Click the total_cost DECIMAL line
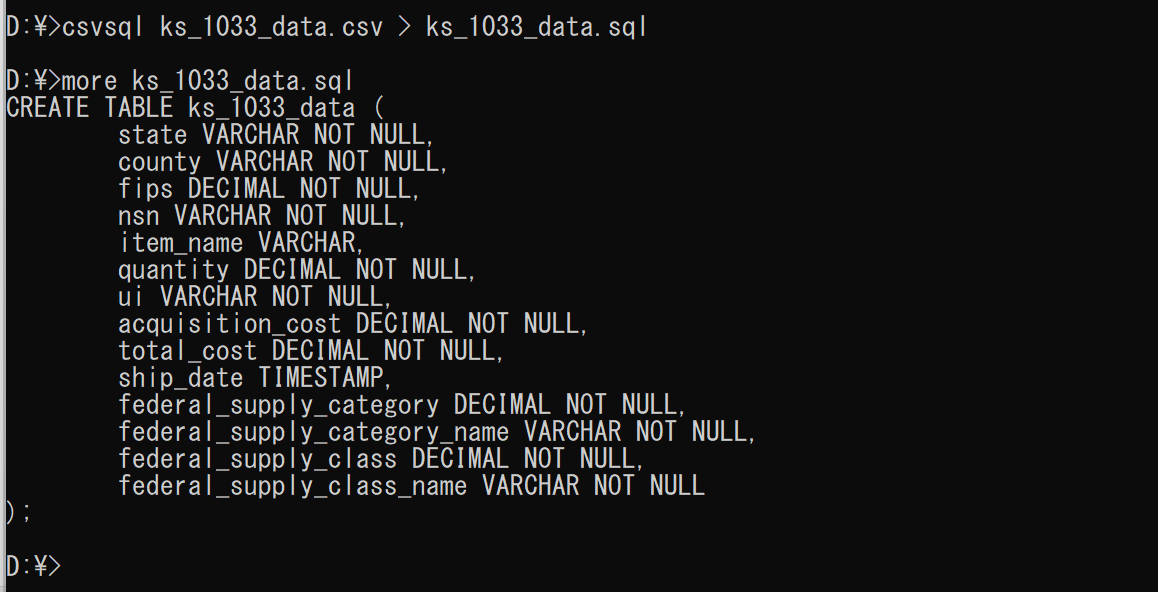The height and width of the screenshot is (592, 1158). click(x=311, y=351)
